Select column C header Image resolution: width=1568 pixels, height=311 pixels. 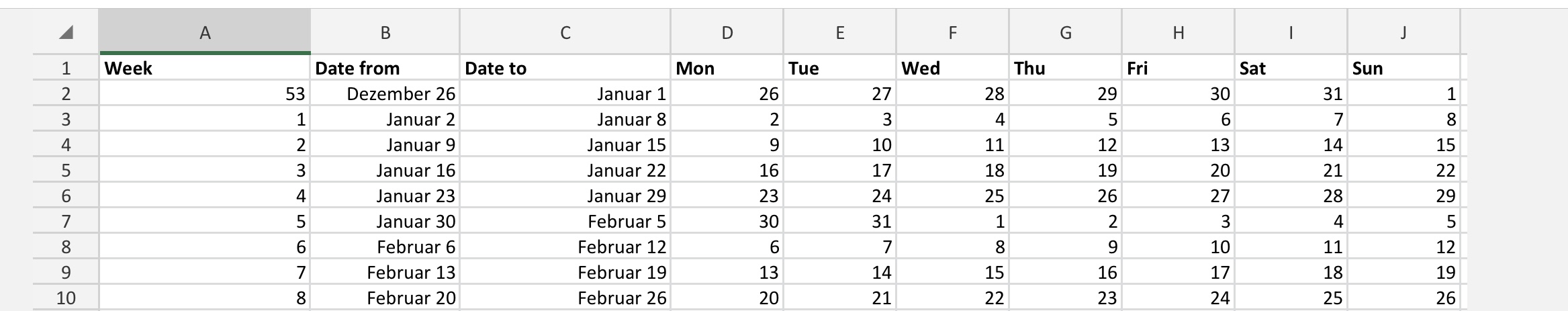pyautogui.click(x=565, y=33)
